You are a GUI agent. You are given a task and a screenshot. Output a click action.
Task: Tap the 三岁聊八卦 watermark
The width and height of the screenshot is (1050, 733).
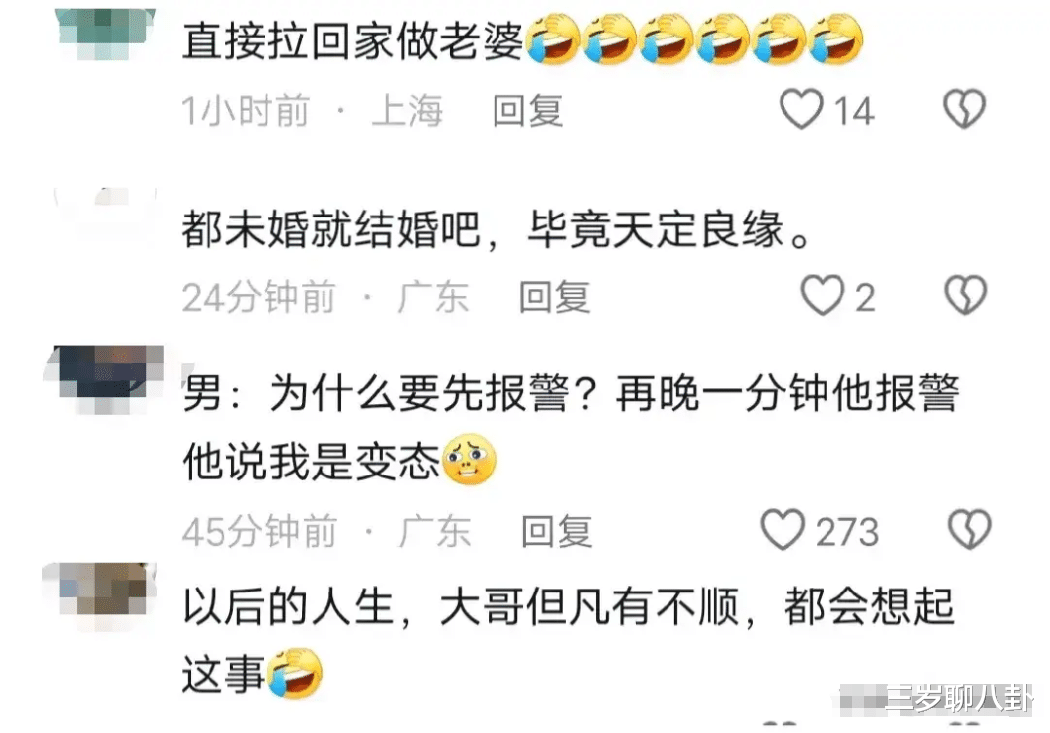pyautogui.click(x=959, y=700)
